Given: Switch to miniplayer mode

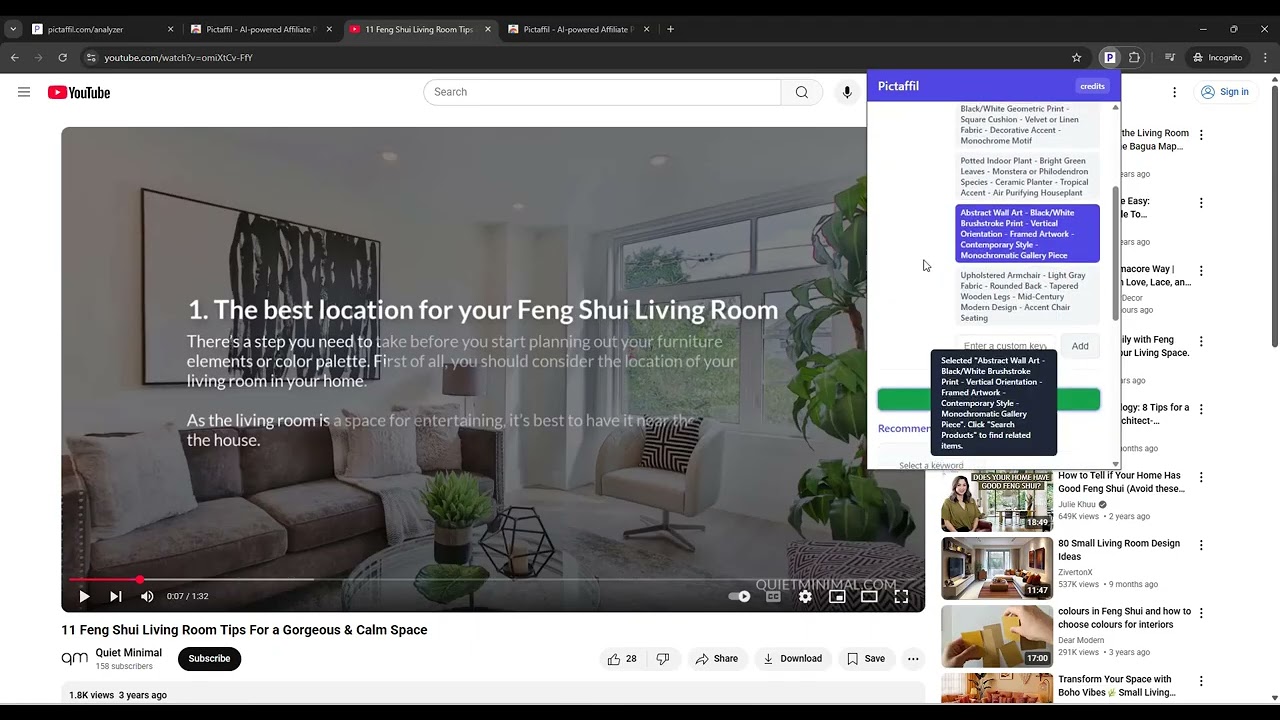Looking at the screenshot, I should 837,596.
